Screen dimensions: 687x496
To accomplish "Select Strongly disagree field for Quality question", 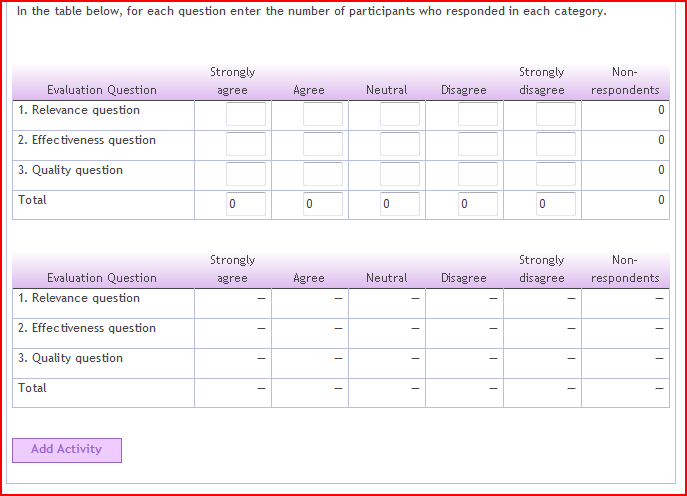I will (x=556, y=174).
